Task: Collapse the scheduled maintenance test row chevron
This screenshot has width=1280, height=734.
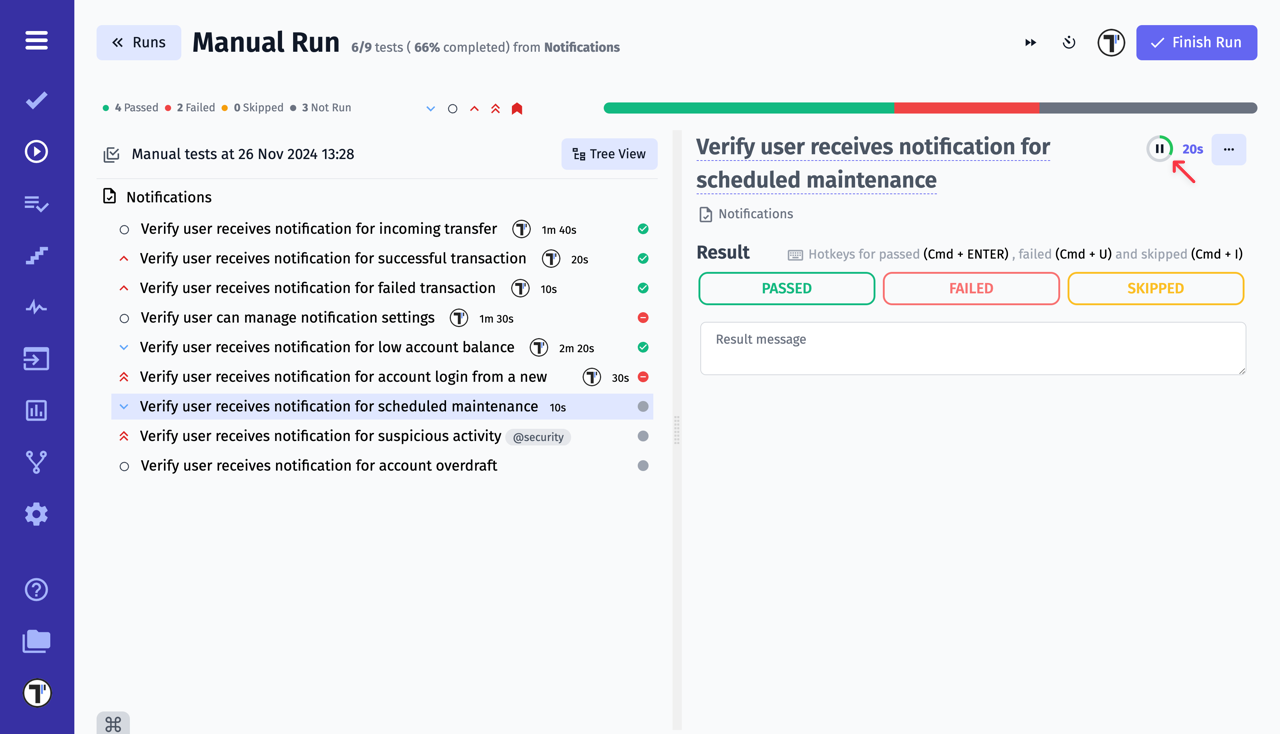Action: point(122,406)
